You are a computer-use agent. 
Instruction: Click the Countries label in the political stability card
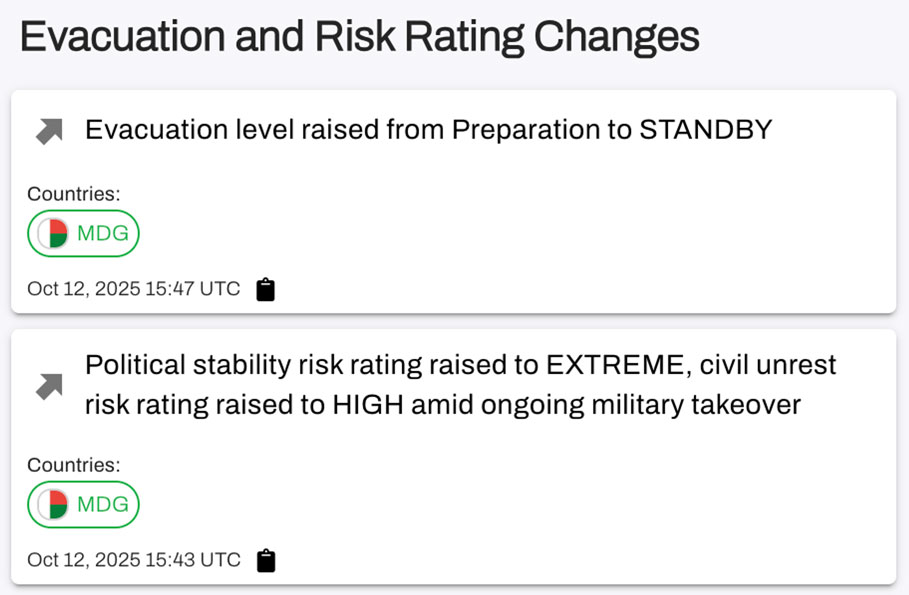point(73,465)
